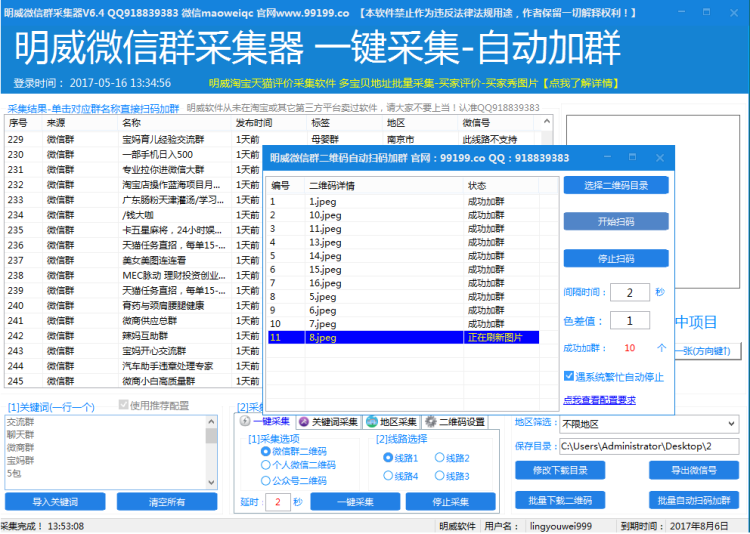Select the 辣妈互助群 row
750x534 pixels.
(x=134, y=336)
